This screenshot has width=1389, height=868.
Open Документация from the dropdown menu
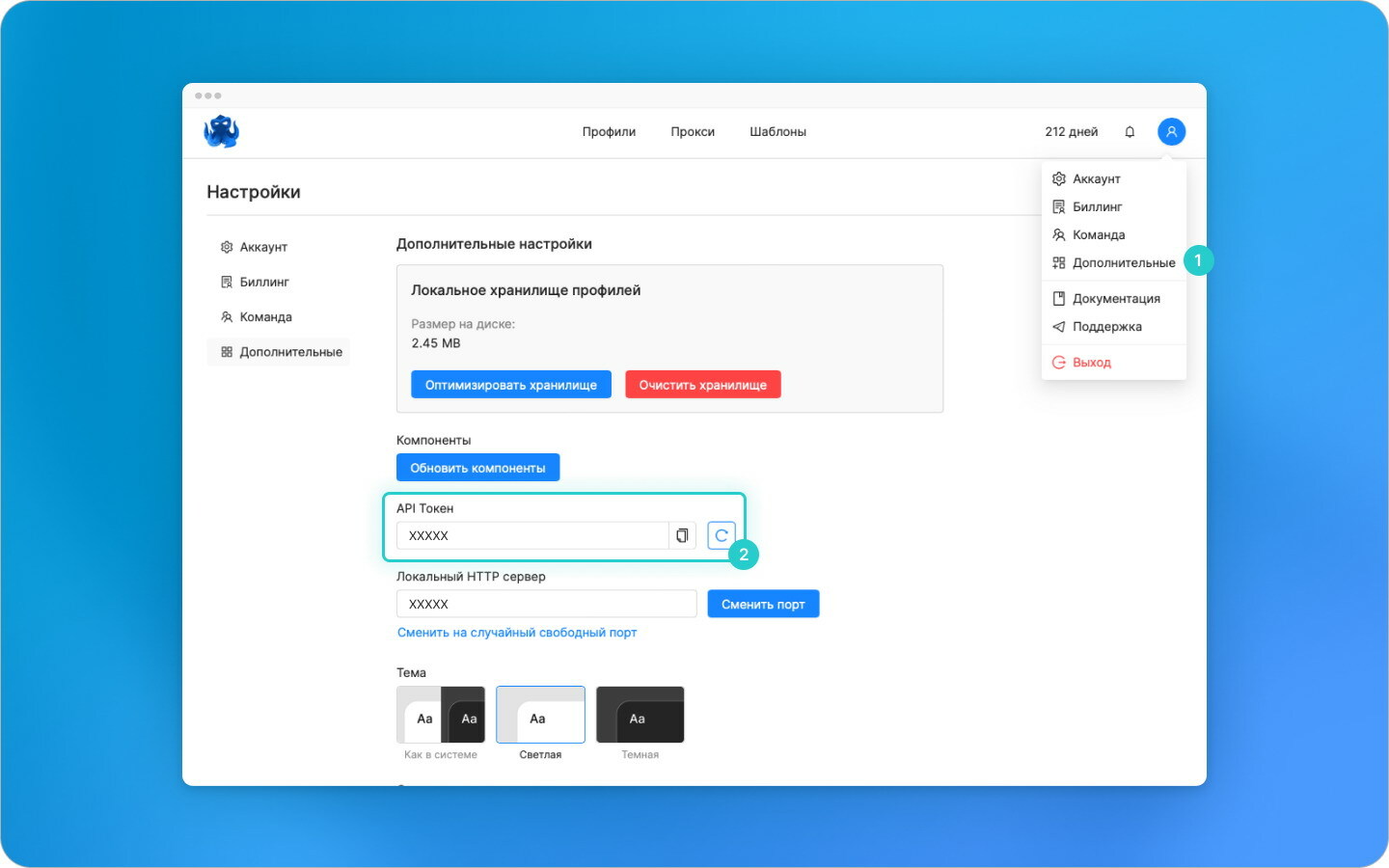point(1114,298)
